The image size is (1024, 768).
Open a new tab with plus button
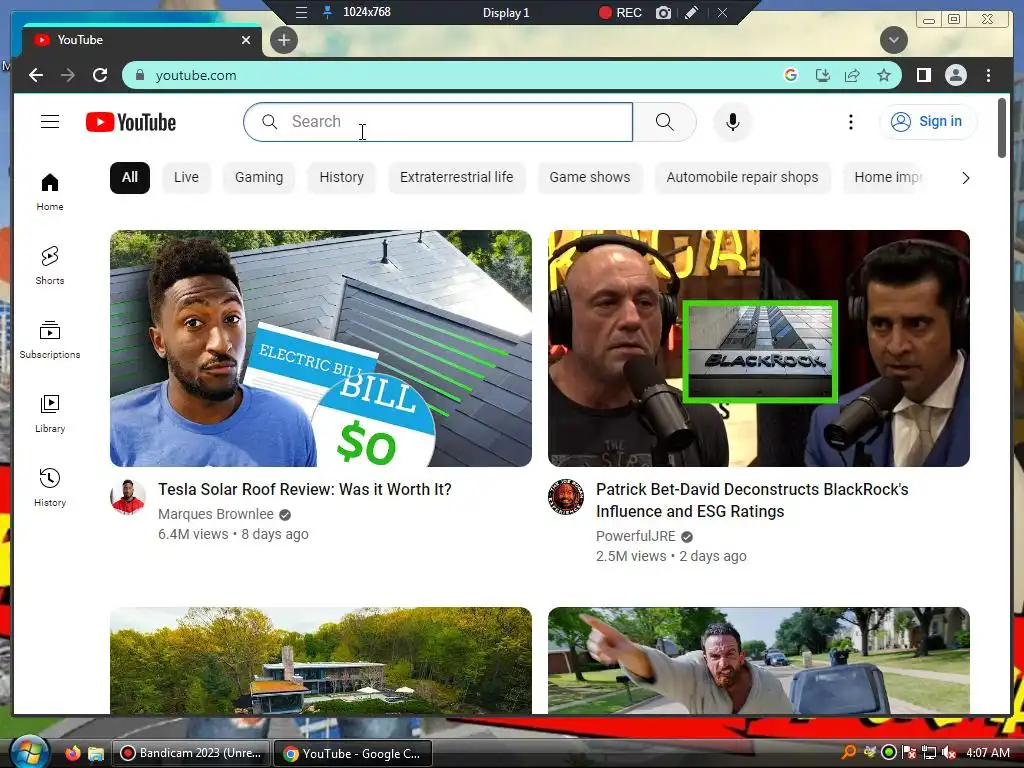(283, 40)
